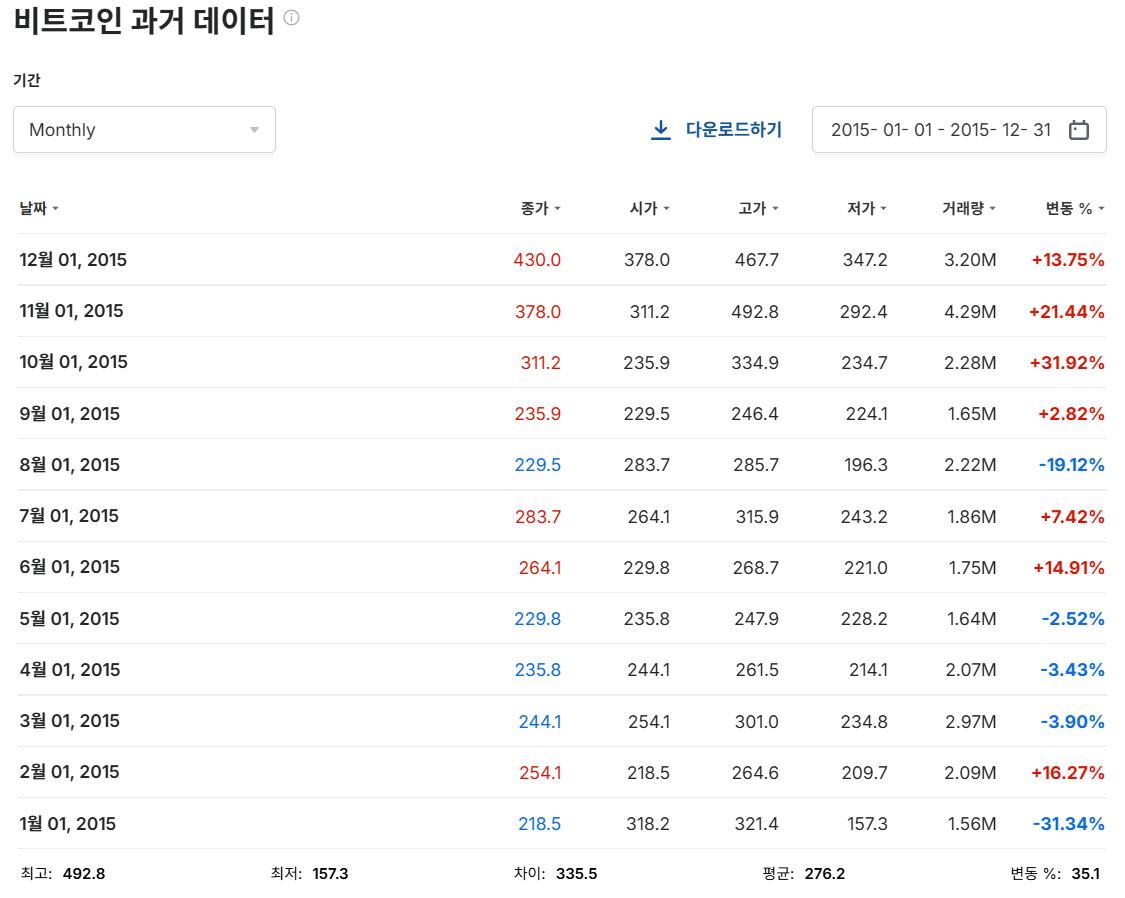Click the sort caret on the 거래량 column
The image size is (1125, 898).
click(x=994, y=208)
